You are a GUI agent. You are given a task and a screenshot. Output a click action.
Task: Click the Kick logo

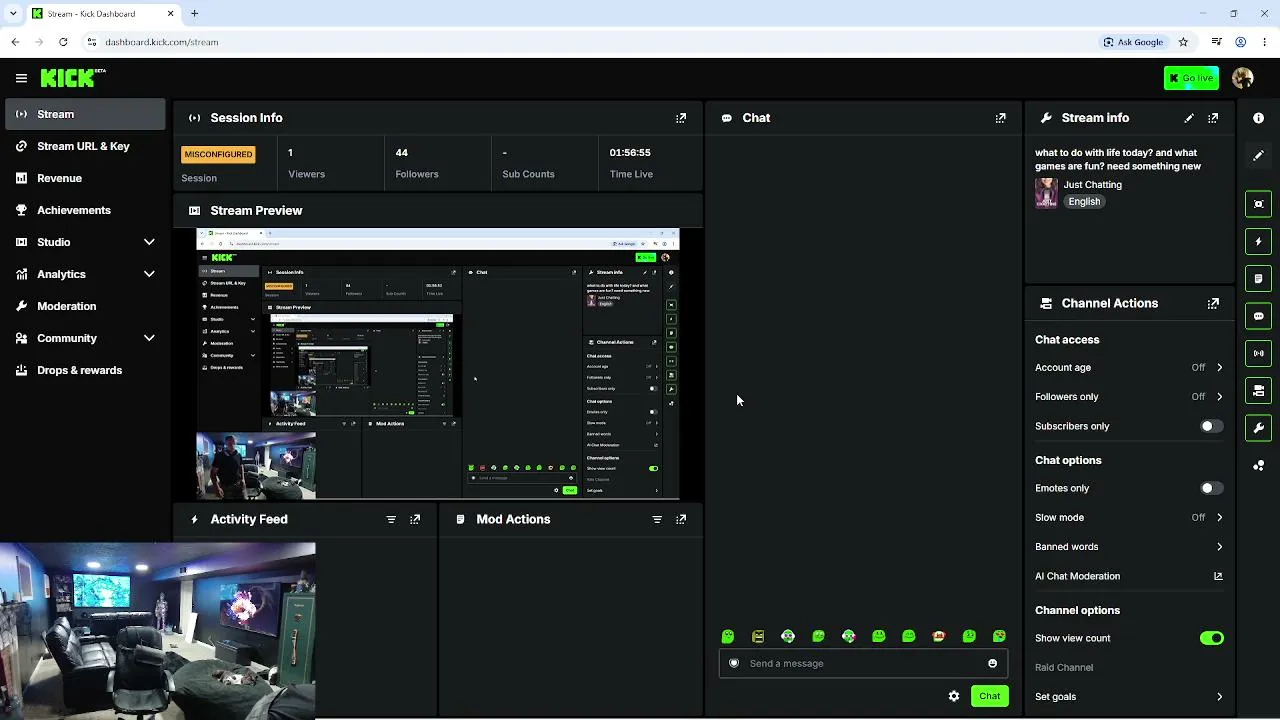pos(73,78)
